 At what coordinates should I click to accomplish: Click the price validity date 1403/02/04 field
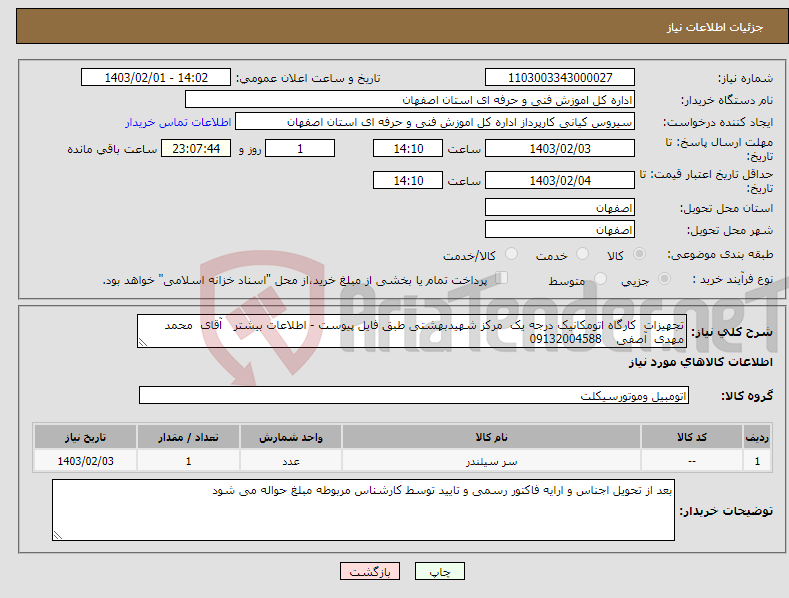pyautogui.click(x=560, y=180)
